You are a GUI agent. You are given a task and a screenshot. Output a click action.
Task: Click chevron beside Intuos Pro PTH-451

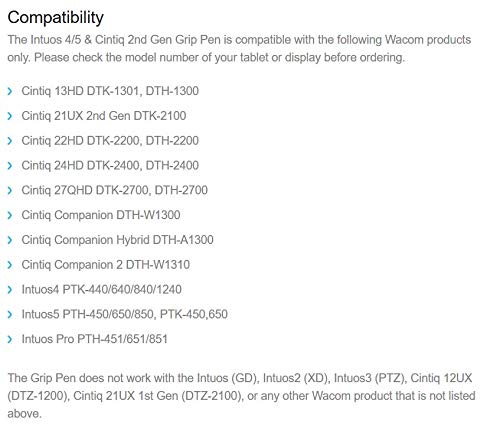click(x=10, y=339)
